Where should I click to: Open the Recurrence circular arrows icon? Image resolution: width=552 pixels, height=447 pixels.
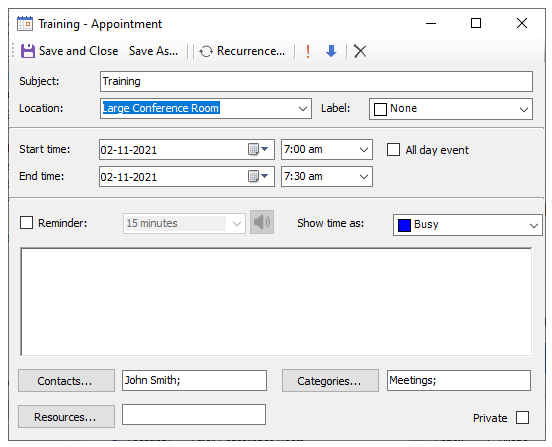(206, 51)
